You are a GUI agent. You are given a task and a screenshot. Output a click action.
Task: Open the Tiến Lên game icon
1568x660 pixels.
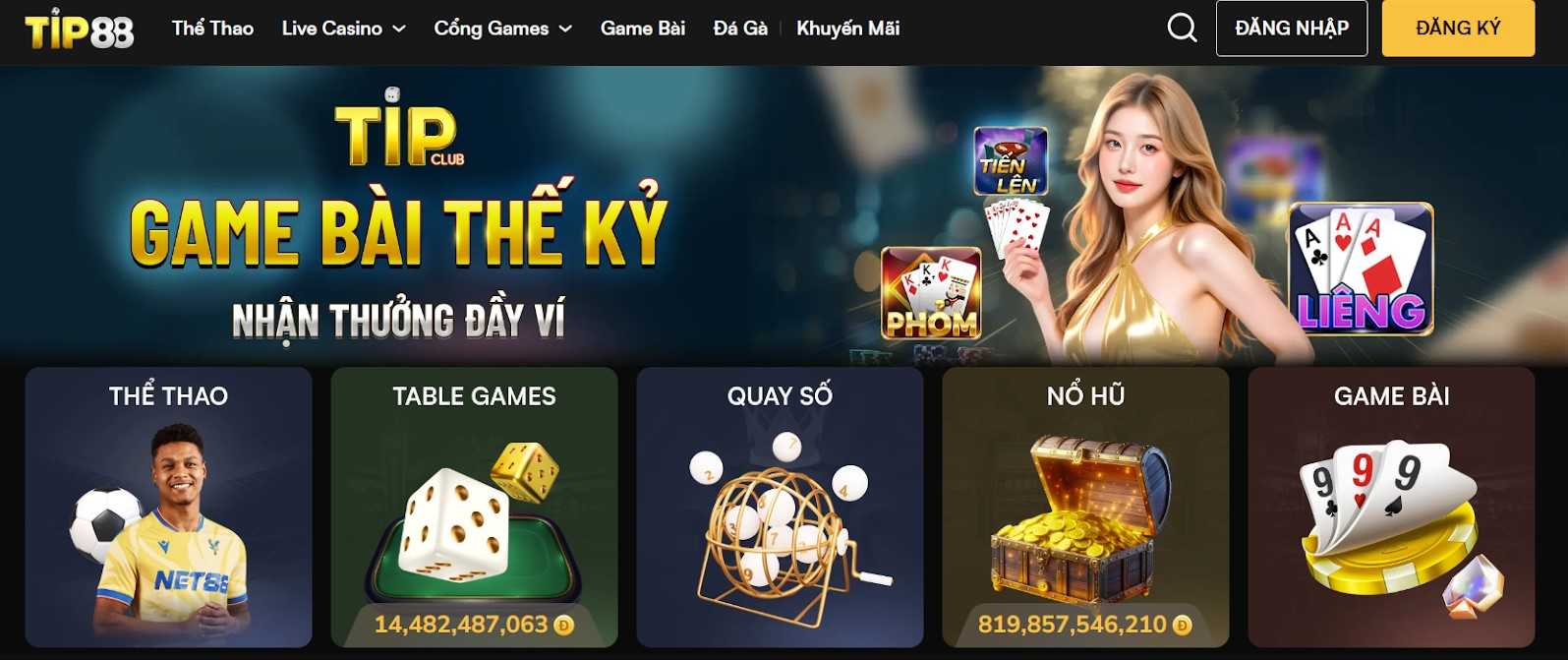(x=1011, y=161)
